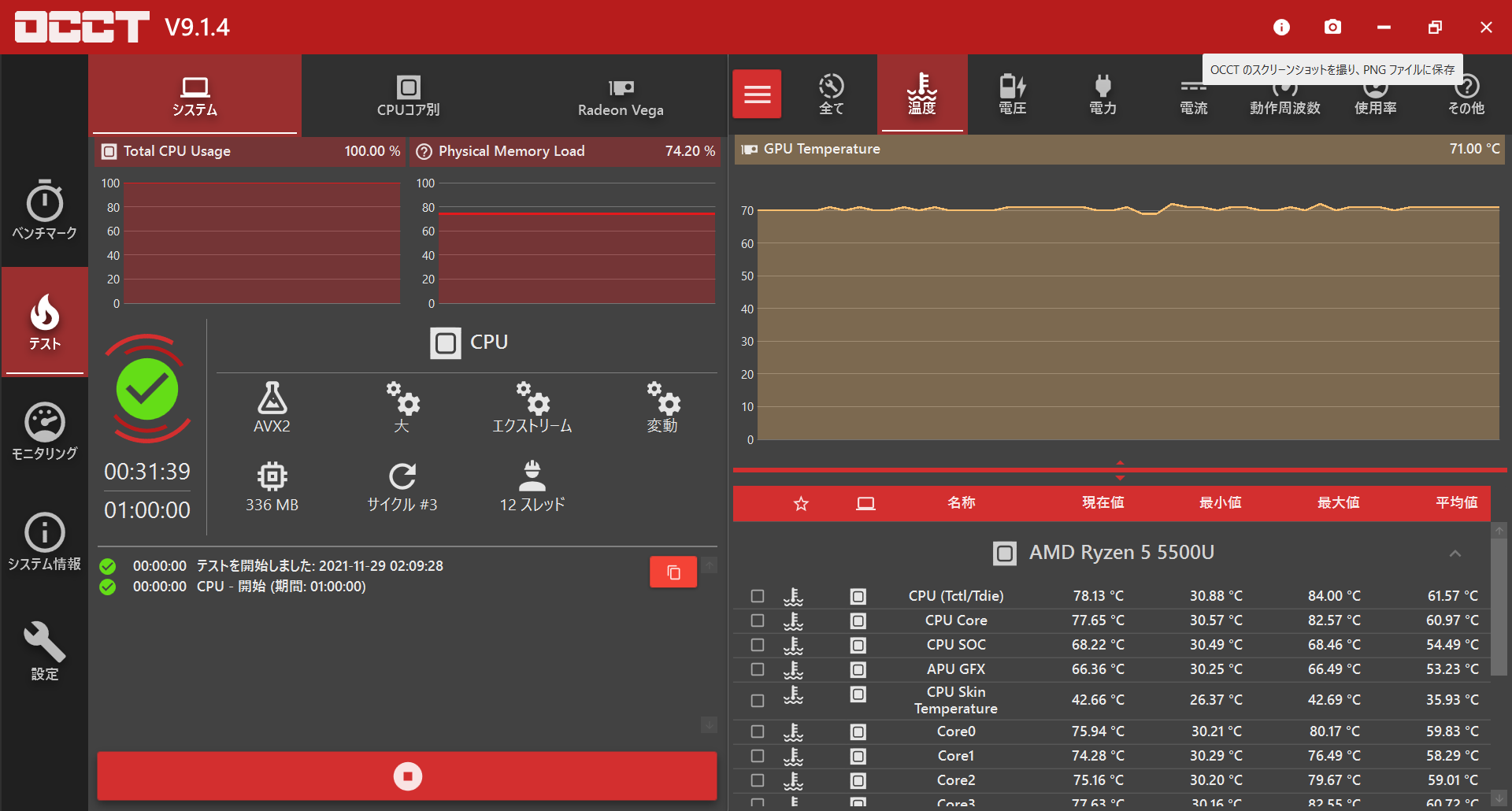Open the システム情報 system info section

pos(44,542)
